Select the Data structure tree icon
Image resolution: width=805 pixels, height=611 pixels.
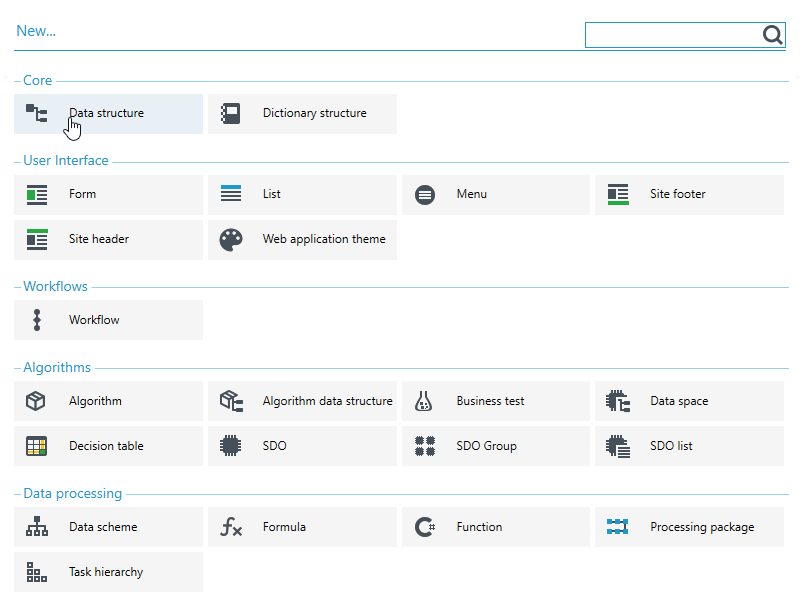pyautogui.click(x=36, y=113)
